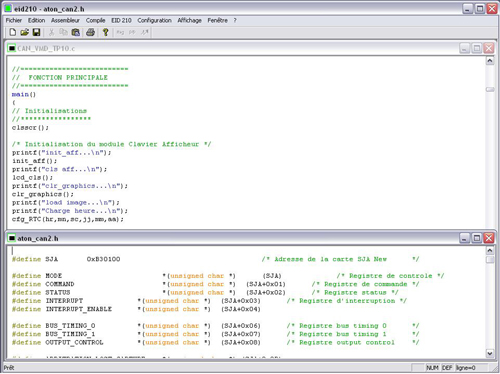Click the printf "Charge heure..." line
Image resolution: width=500 pixels, height=374 pixels.
(70, 211)
